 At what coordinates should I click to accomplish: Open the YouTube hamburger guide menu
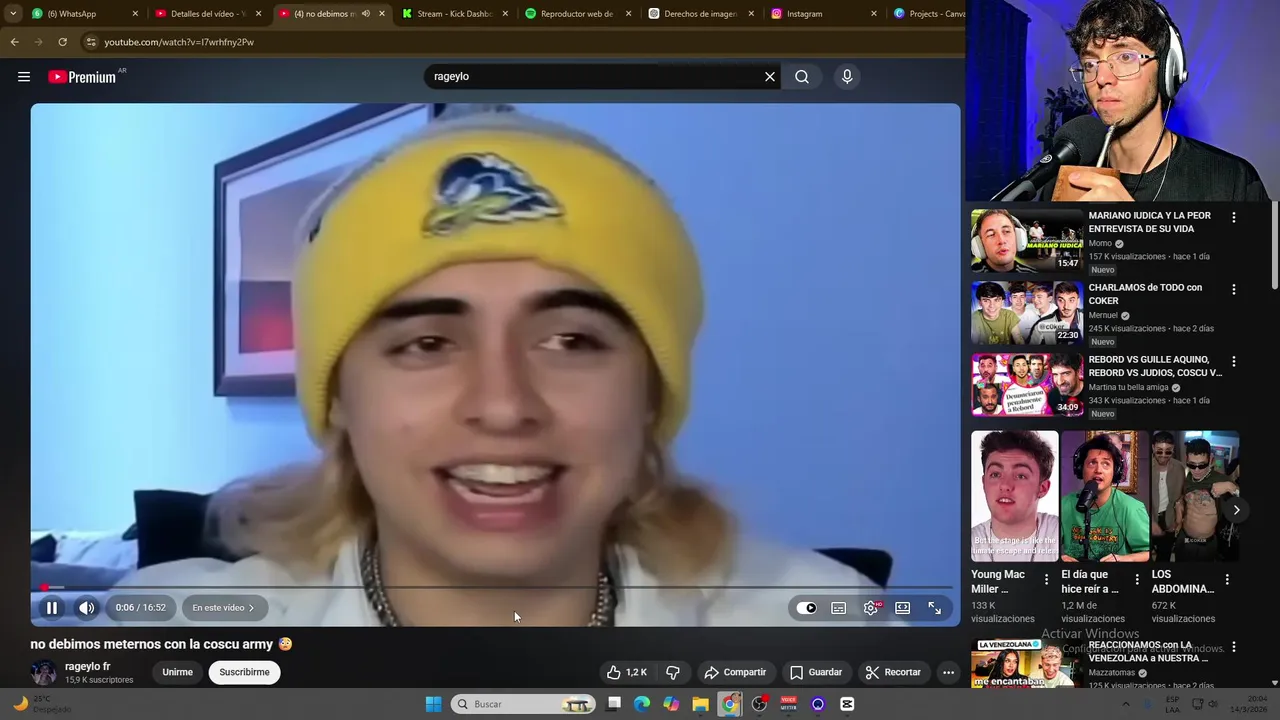coord(24,77)
